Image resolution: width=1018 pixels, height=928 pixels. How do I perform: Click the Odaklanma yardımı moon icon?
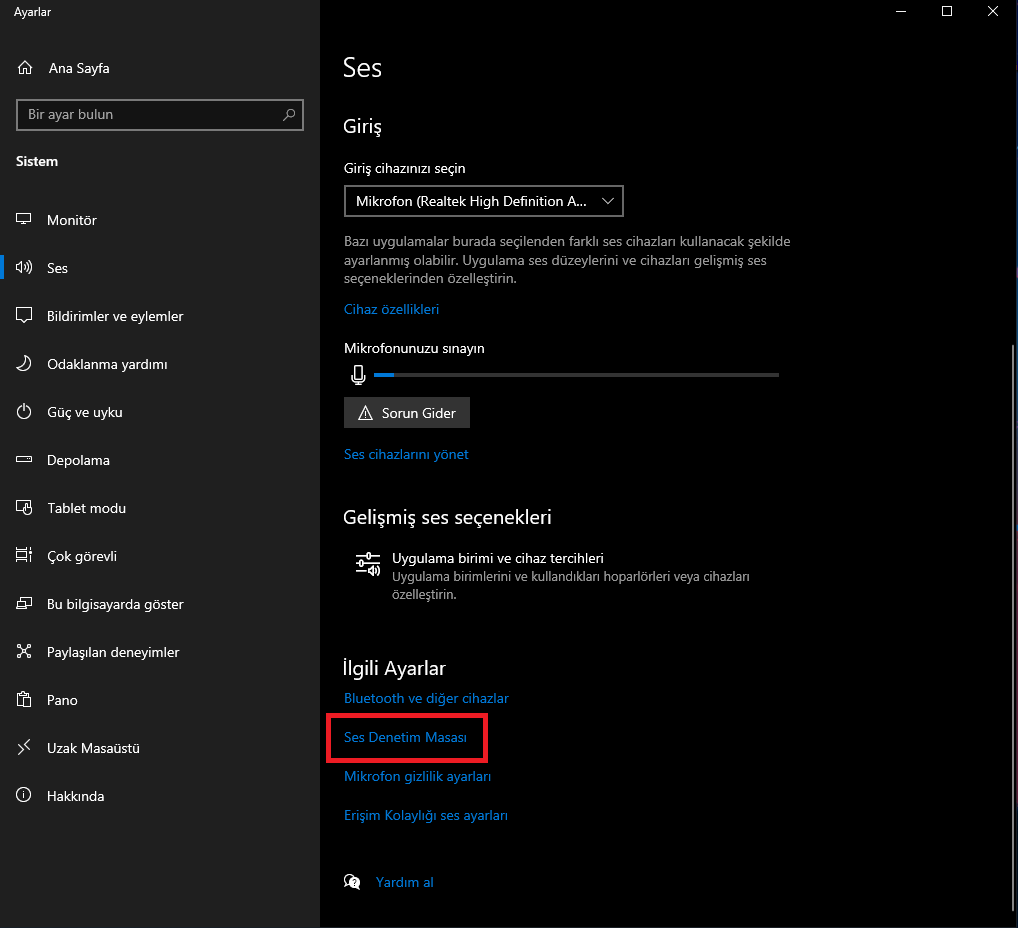click(x=23, y=364)
